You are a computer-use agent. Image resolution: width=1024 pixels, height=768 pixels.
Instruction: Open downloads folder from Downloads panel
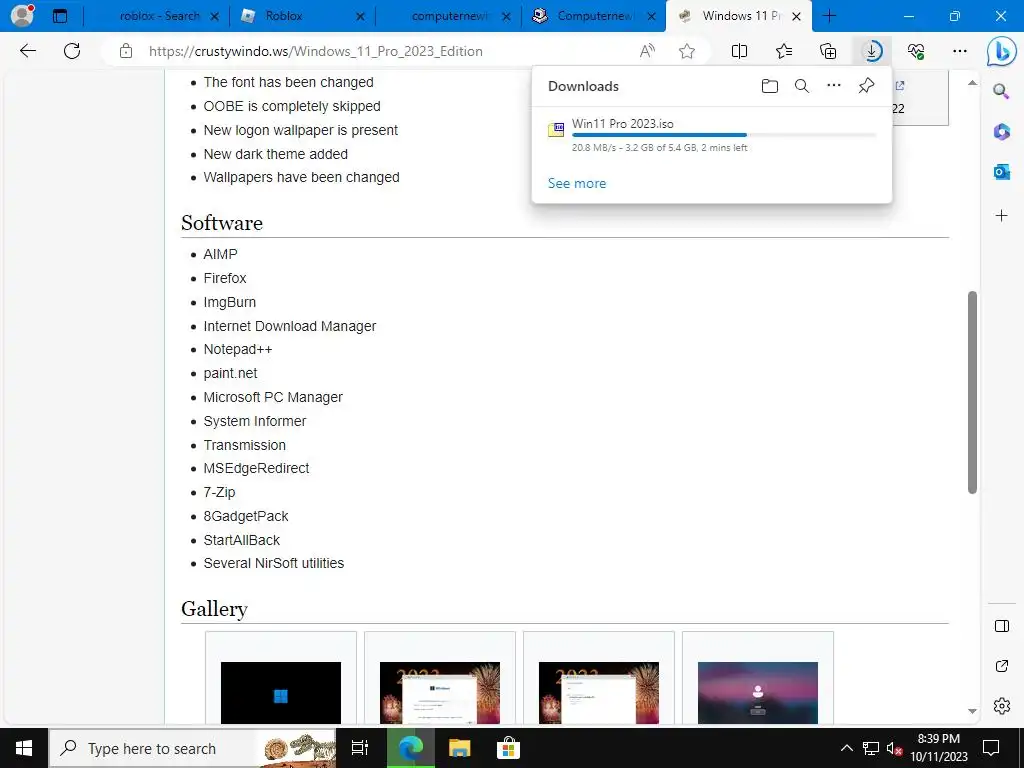769,86
